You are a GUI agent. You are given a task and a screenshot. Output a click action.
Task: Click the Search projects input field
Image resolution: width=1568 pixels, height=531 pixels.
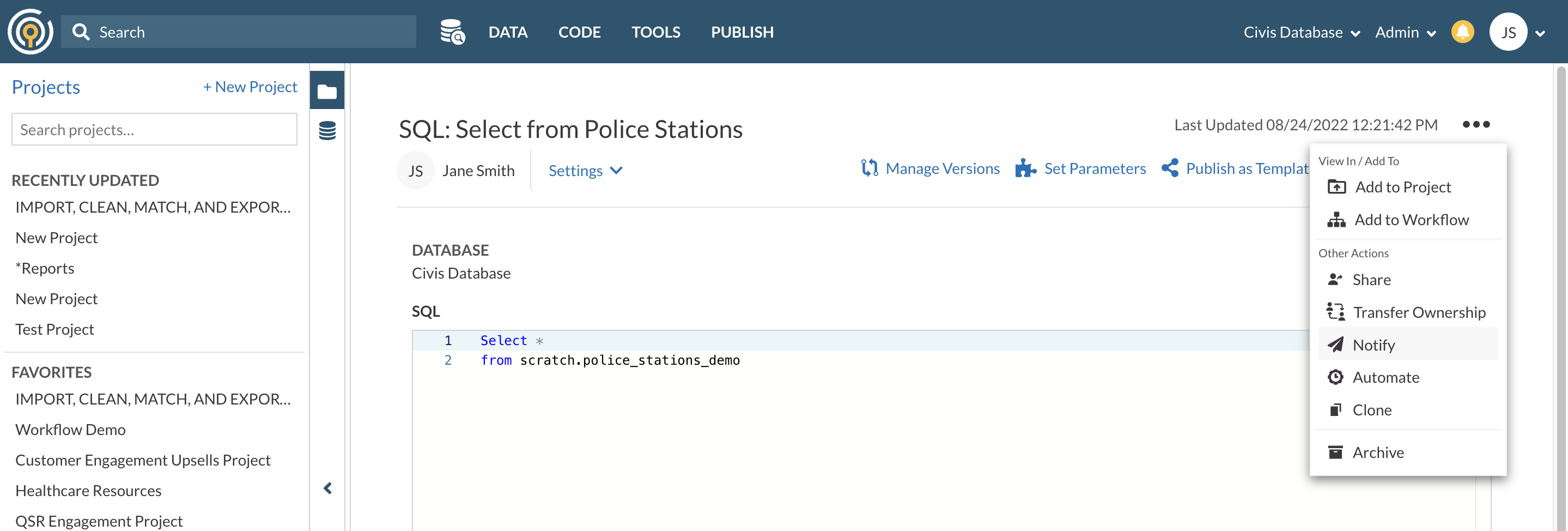point(154,129)
